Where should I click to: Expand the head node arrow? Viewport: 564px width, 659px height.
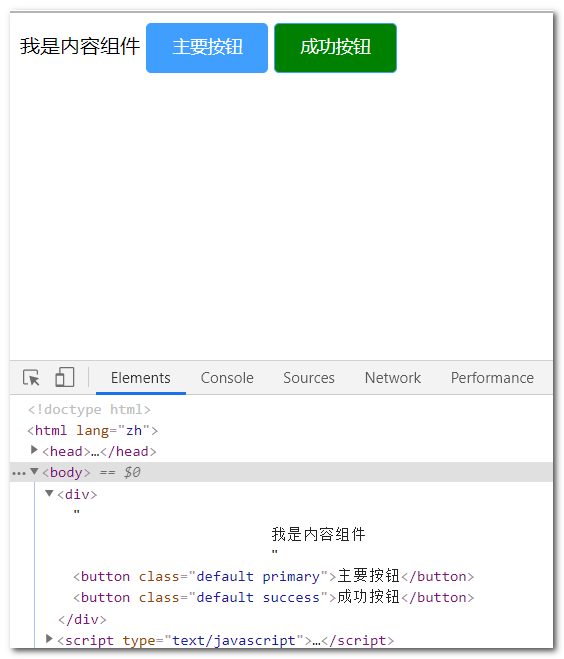pos(34,450)
